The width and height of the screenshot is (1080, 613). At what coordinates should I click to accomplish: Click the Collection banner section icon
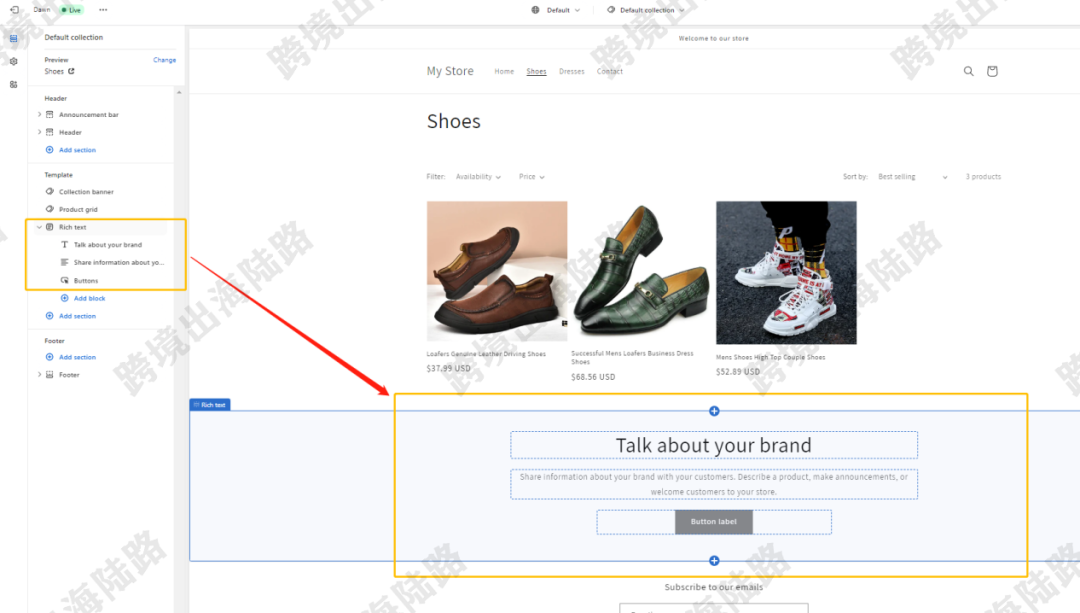pos(50,191)
